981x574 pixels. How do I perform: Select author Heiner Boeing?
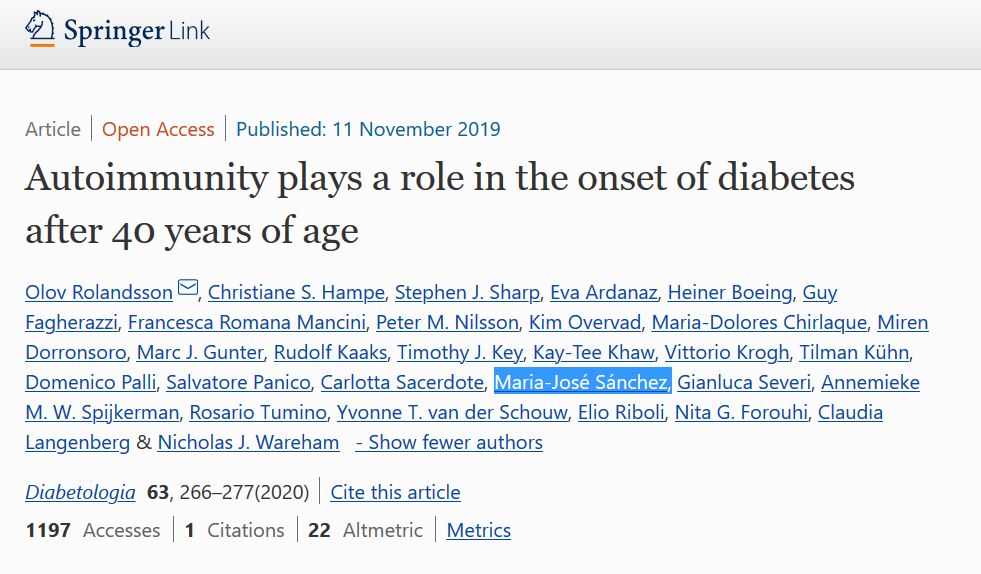[730, 293]
